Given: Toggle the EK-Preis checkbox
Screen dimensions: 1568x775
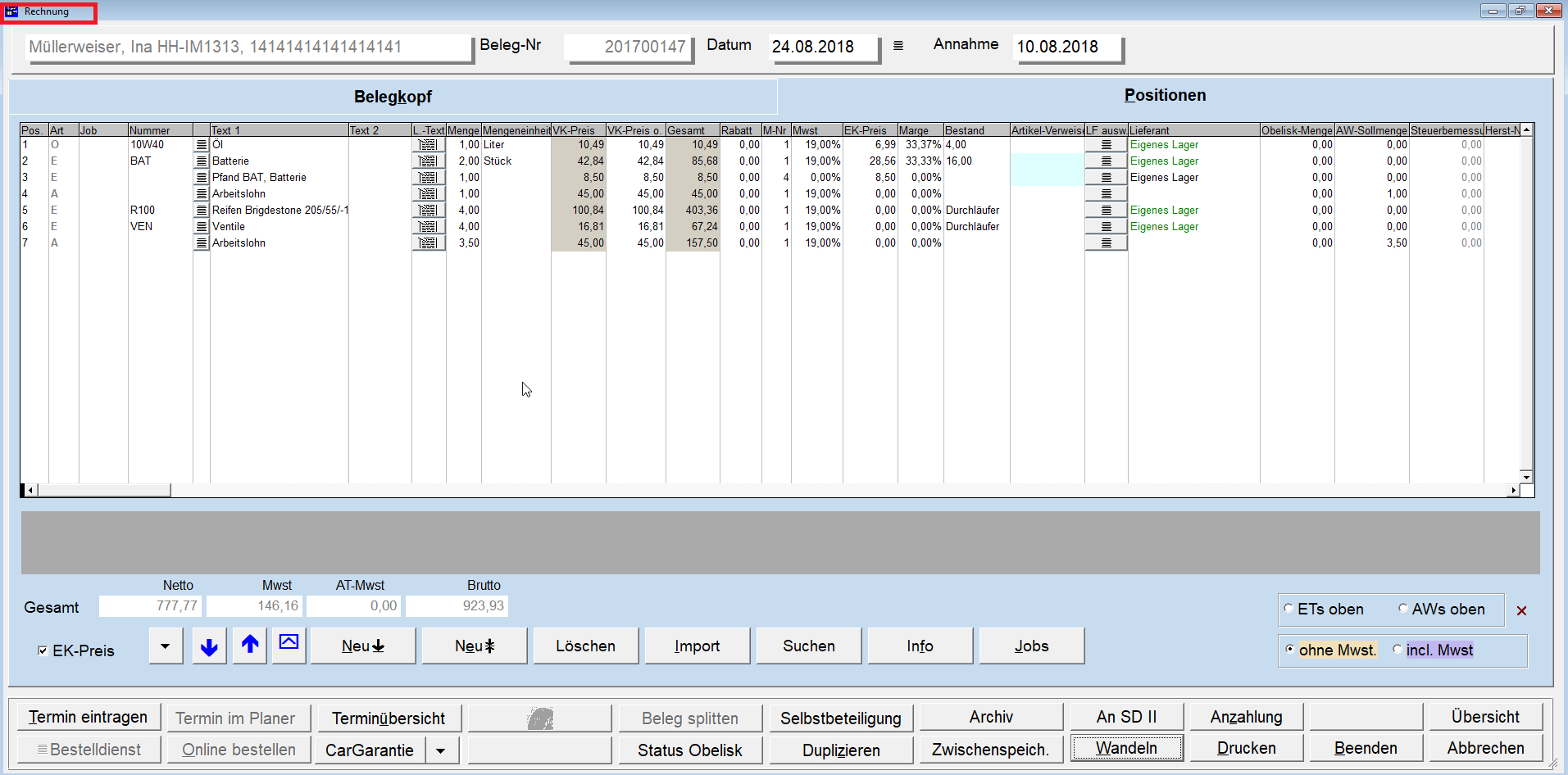Looking at the screenshot, I should pyautogui.click(x=43, y=650).
